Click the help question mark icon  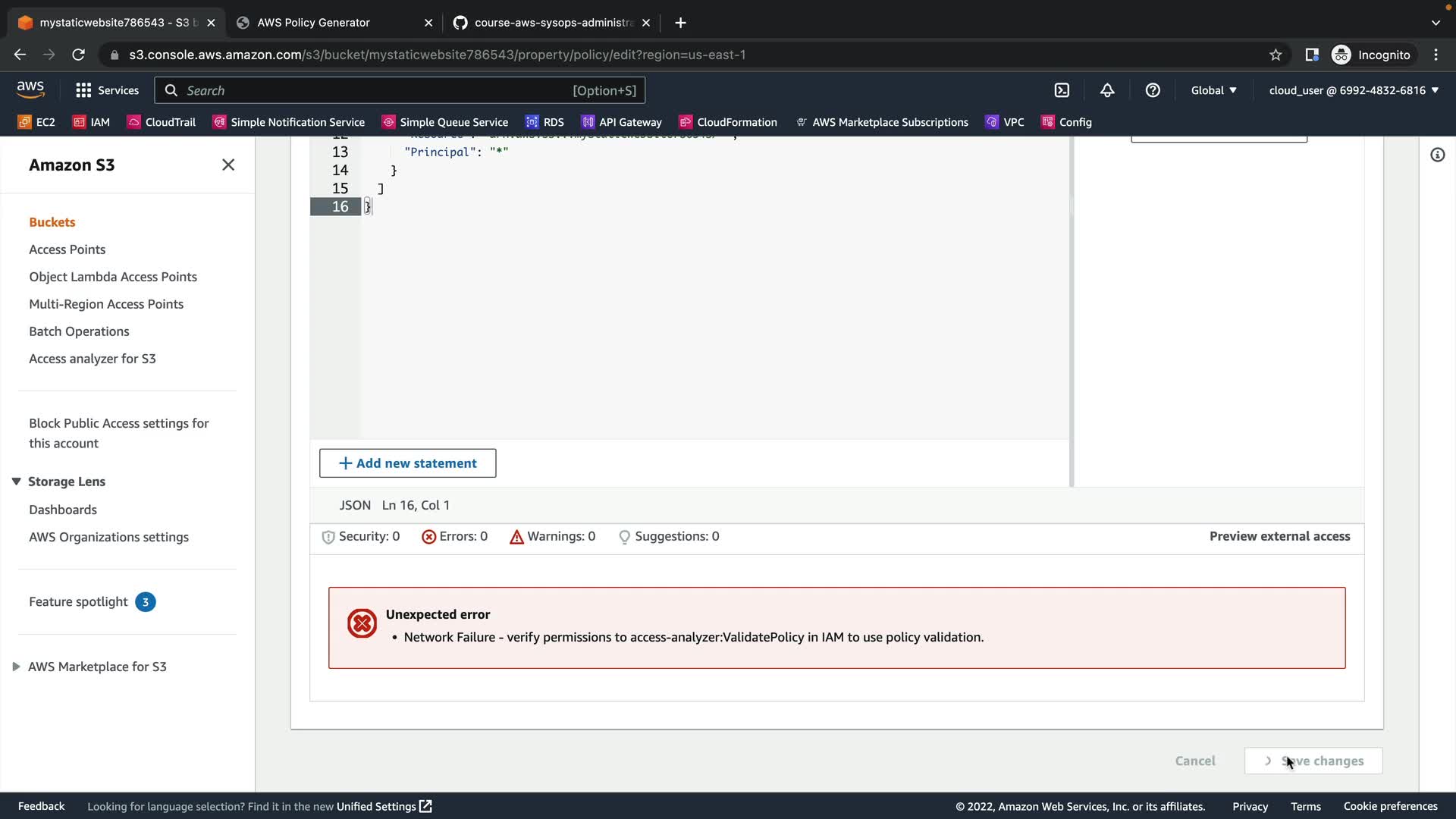coord(1153,90)
